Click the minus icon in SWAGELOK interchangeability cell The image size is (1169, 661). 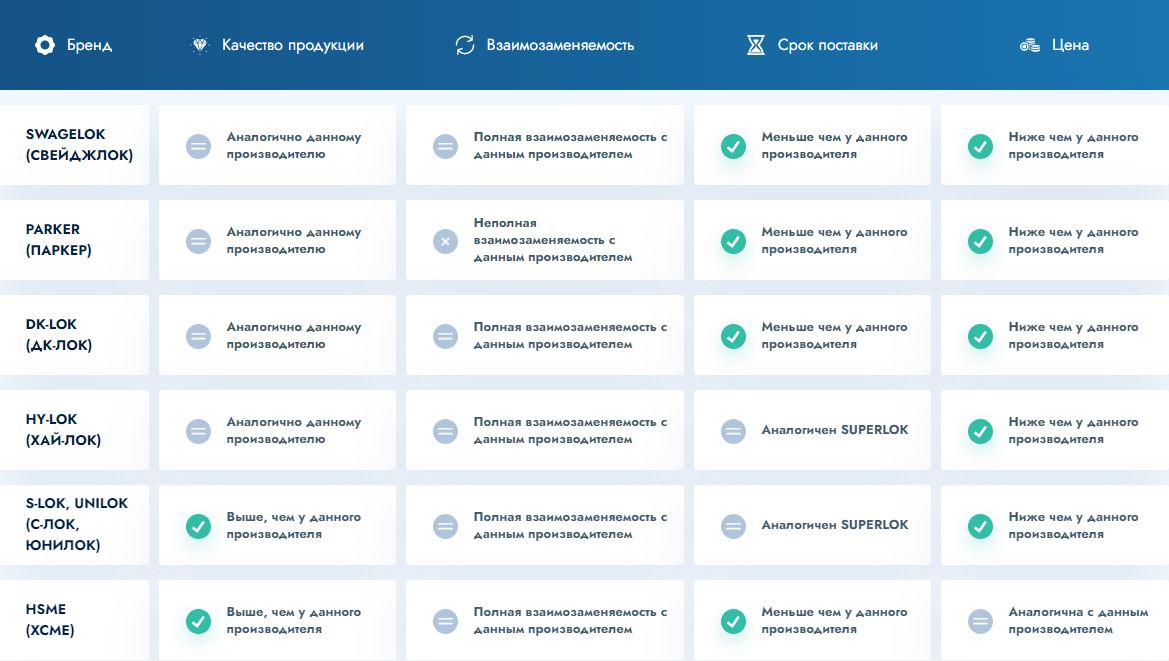(445, 146)
